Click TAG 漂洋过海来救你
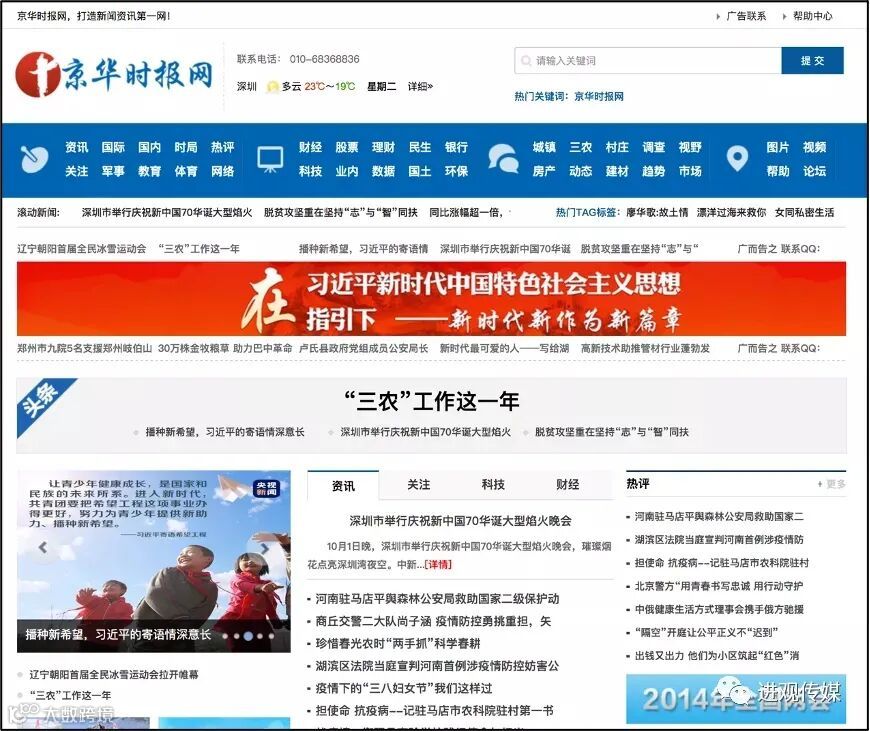The width and height of the screenshot is (870, 731). [731, 213]
